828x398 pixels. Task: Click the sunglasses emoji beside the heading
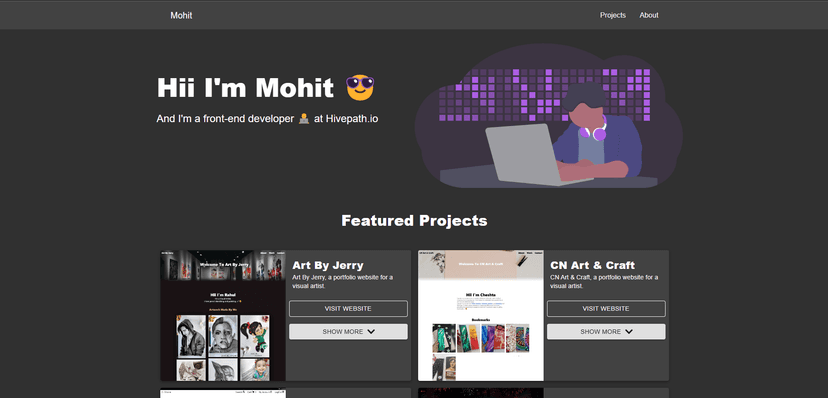click(x=360, y=88)
